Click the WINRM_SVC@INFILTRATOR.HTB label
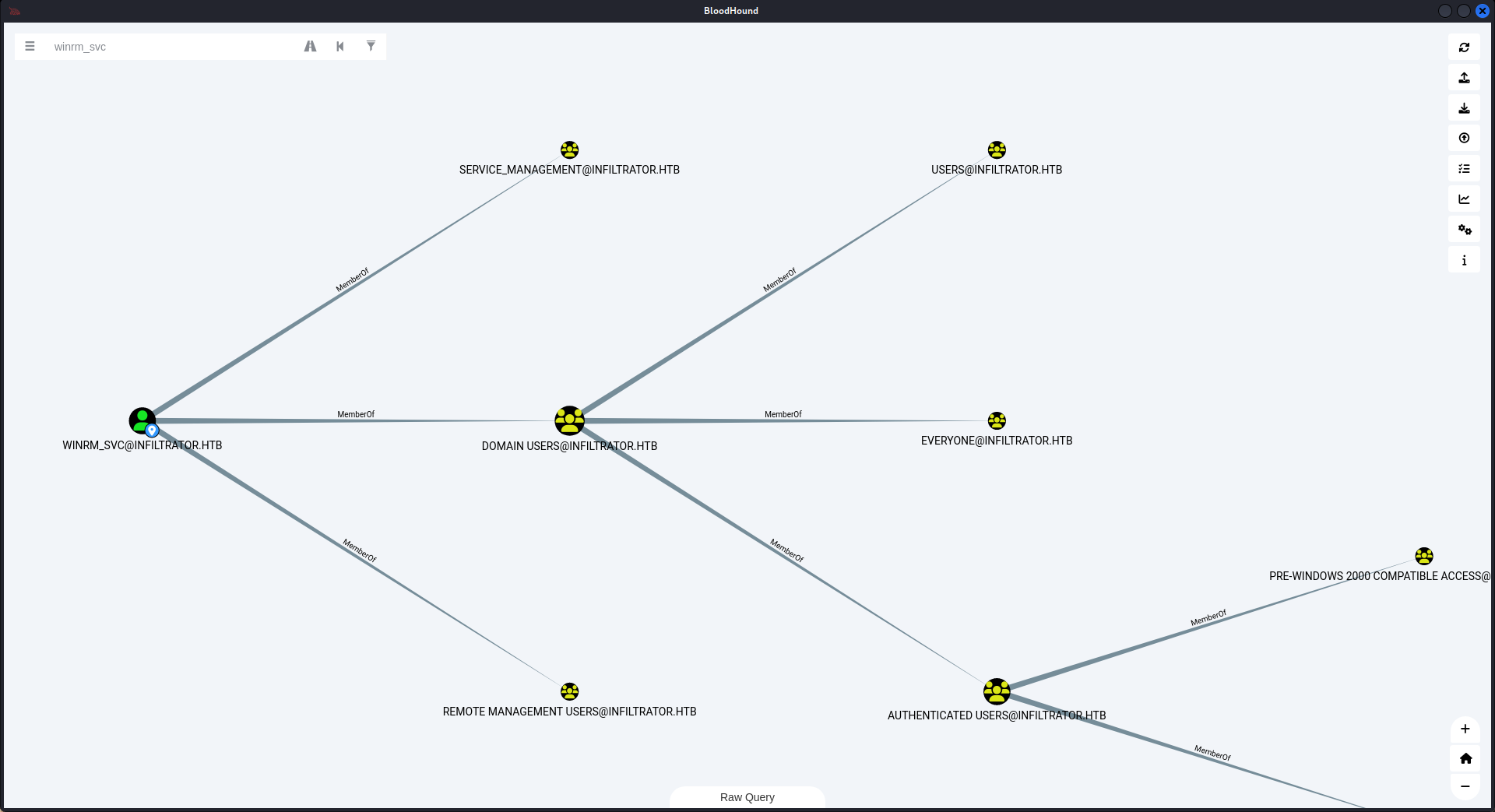Screen dimensions: 1495x812 [x=142, y=445]
